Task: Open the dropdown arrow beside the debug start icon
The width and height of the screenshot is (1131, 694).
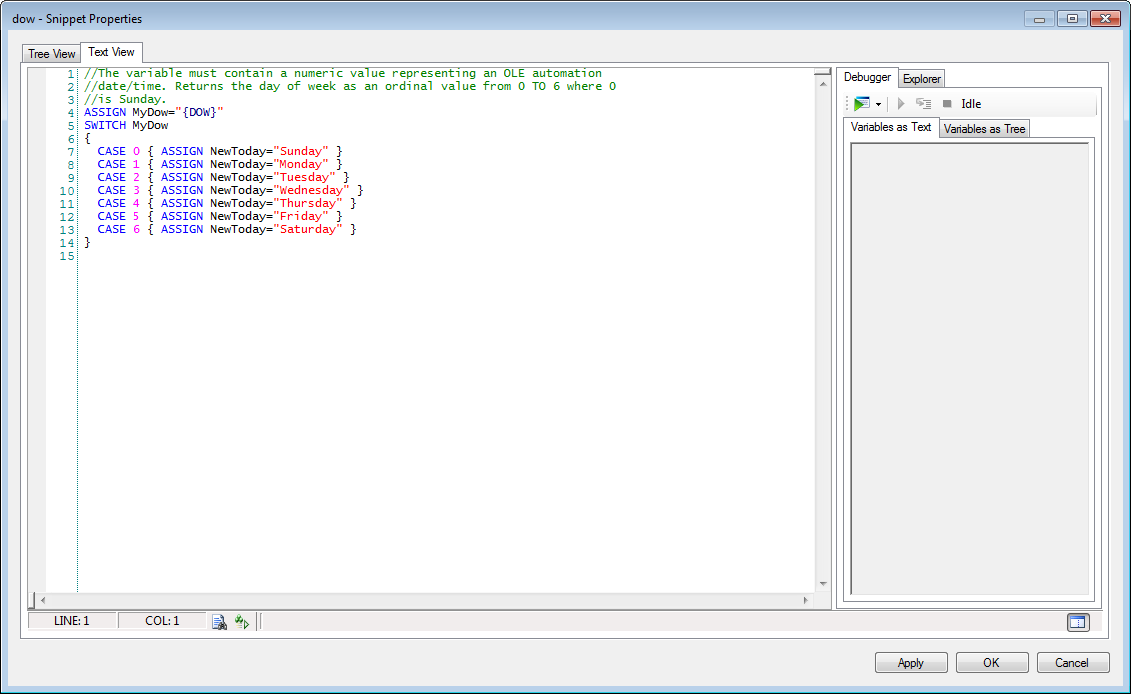Action: pyautogui.click(x=878, y=104)
